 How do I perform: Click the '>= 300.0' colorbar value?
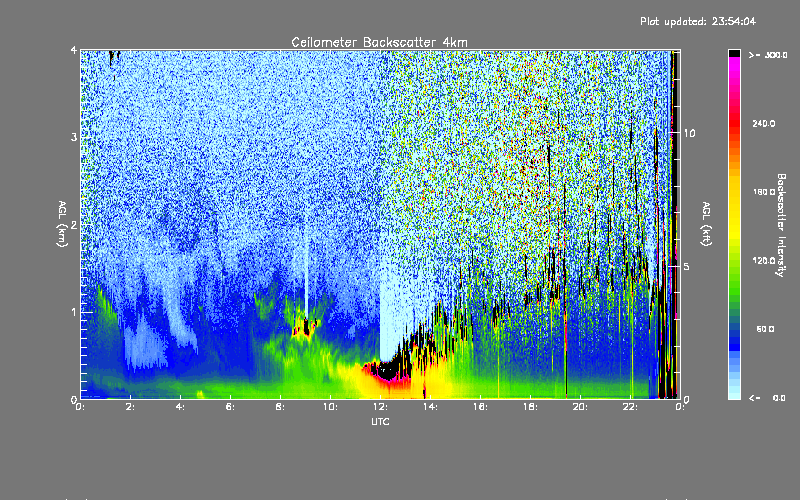768,55
